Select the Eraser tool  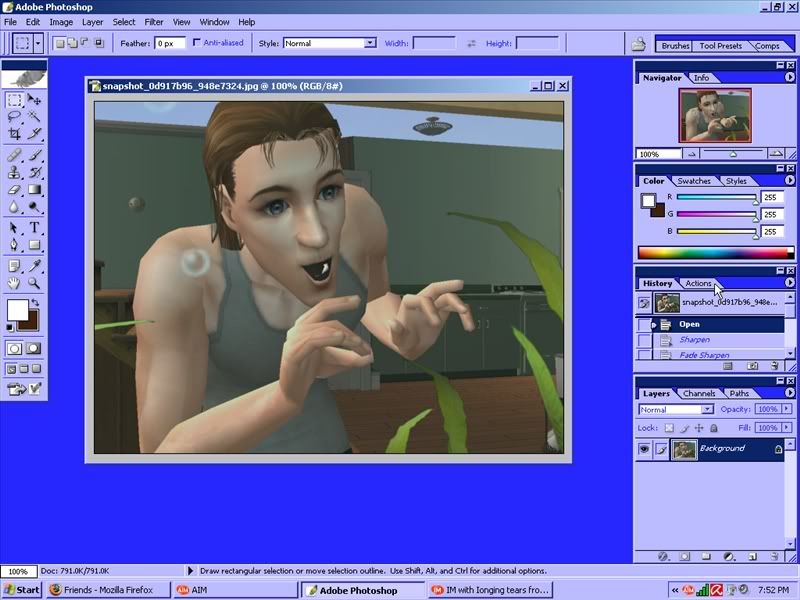click(x=14, y=189)
